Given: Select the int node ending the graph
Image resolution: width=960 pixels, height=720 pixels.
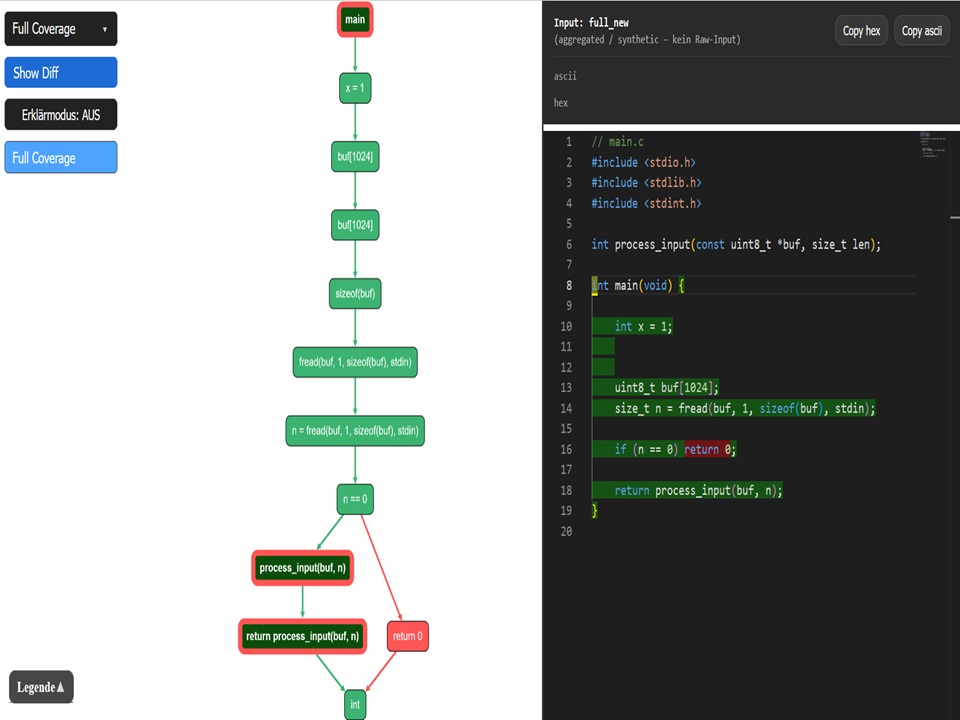Looking at the screenshot, I should pos(355,705).
